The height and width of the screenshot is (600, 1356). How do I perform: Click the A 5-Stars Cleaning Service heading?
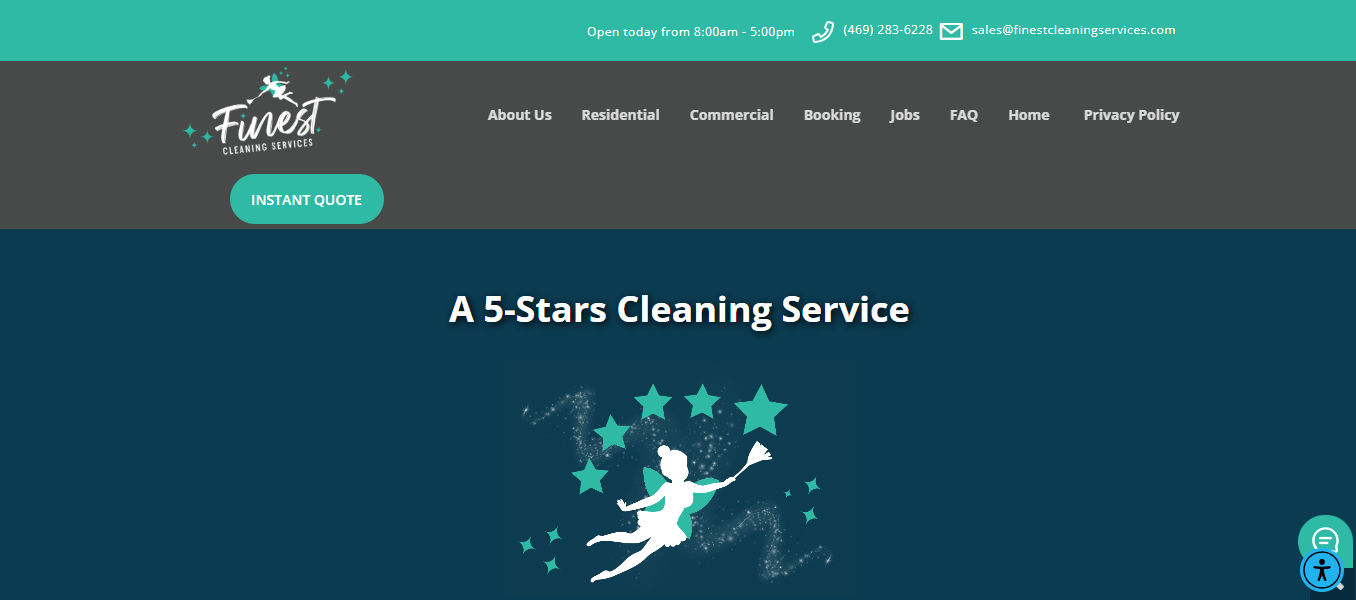pos(679,309)
